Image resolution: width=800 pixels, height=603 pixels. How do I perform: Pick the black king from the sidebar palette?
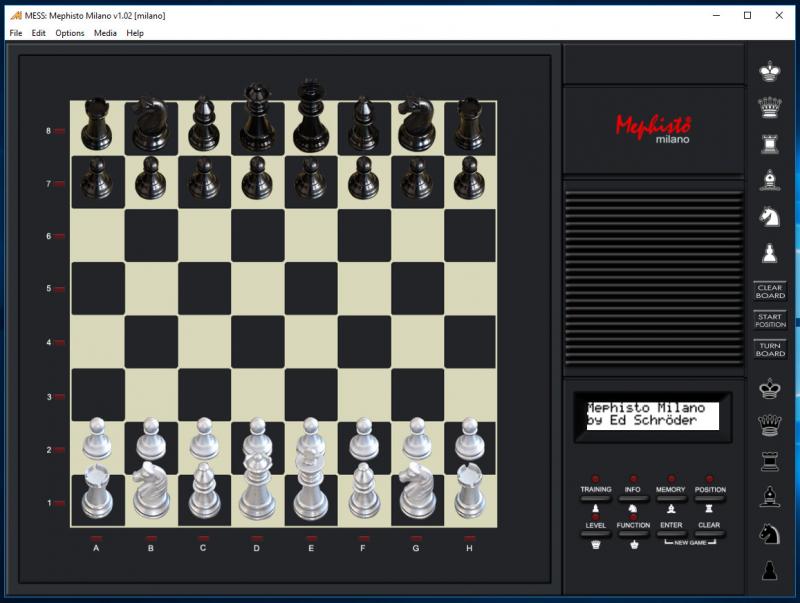(x=769, y=388)
